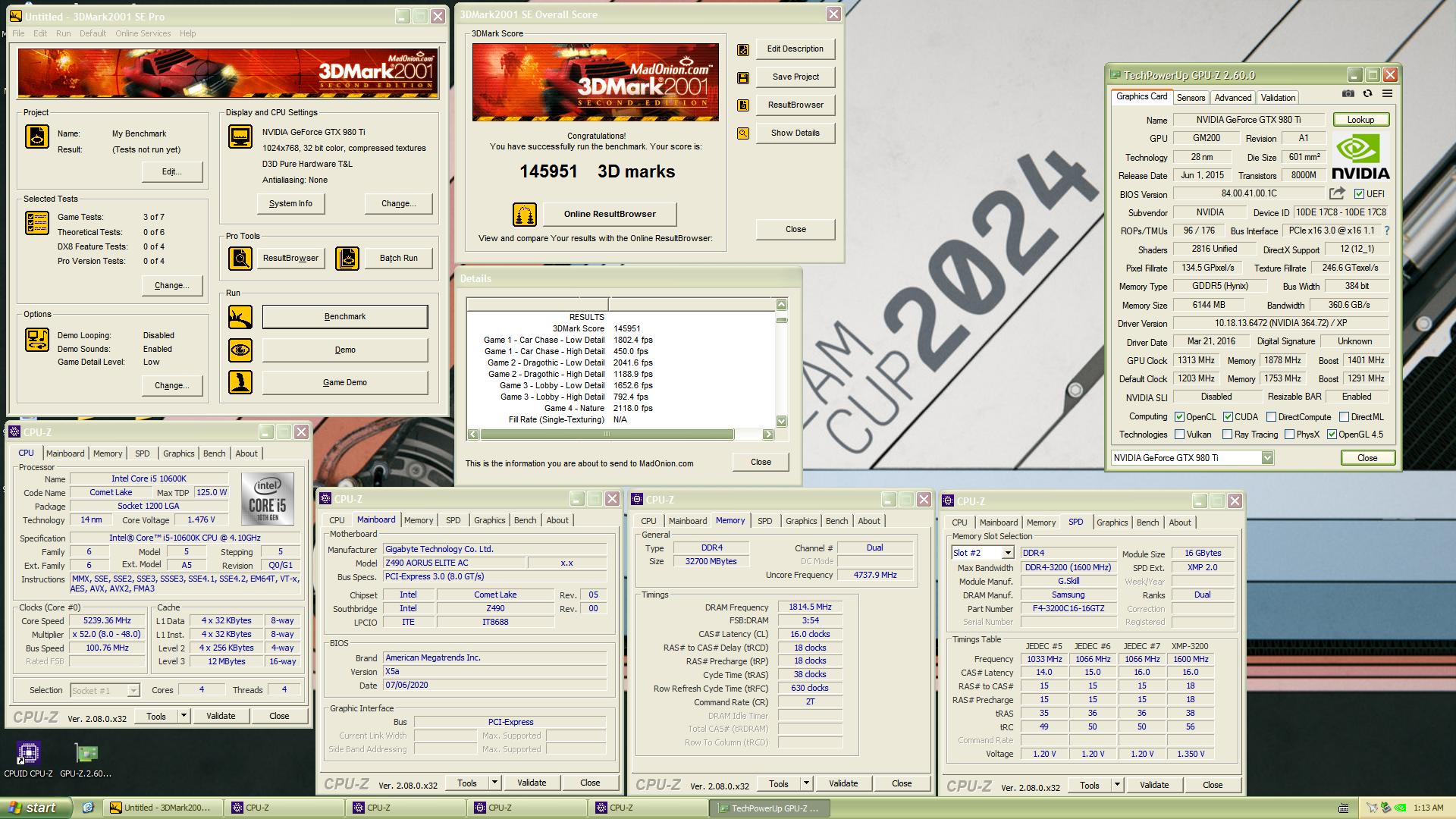Image resolution: width=1456 pixels, height=819 pixels.
Task: Click the Batch Run icon in Pro Tools
Action: coord(347,259)
